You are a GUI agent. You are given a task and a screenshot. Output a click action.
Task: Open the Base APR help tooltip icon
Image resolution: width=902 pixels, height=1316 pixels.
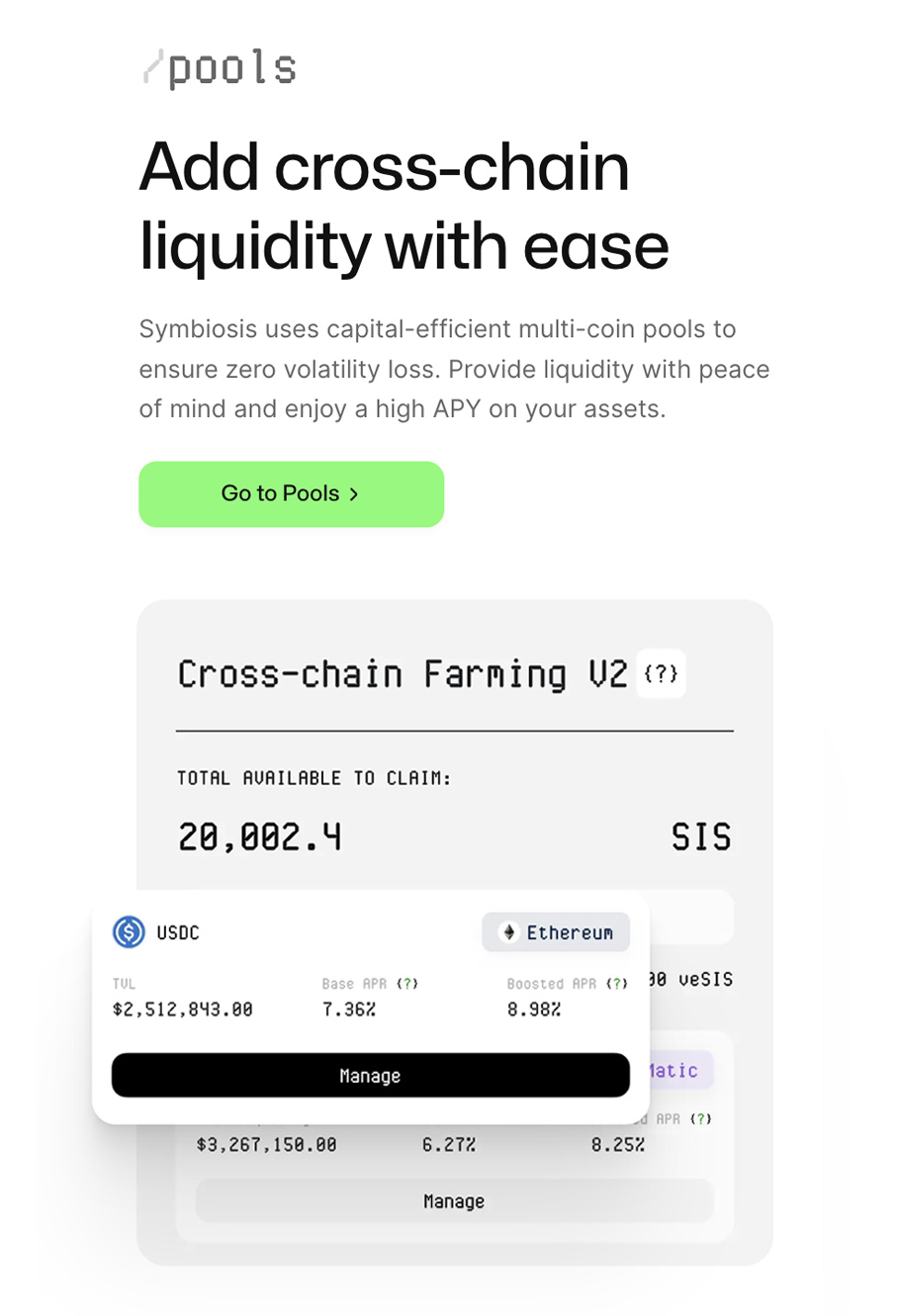click(406, 984)
